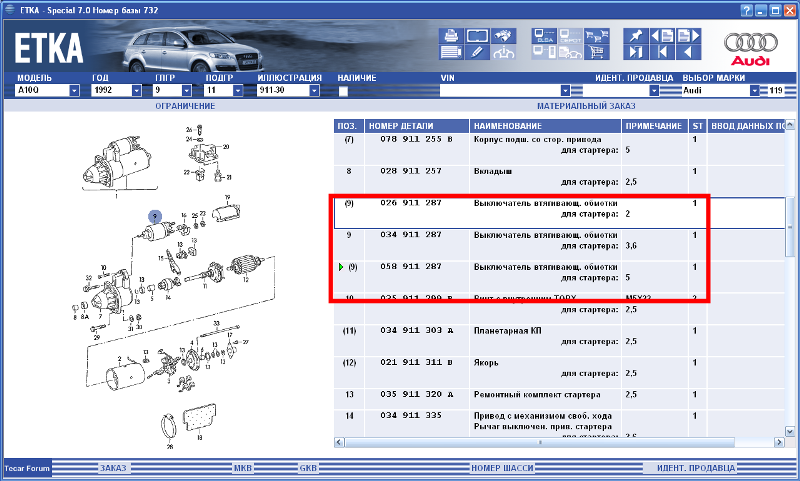Select the pencil edit icon
800x481 pixels.
click(477, 52)
